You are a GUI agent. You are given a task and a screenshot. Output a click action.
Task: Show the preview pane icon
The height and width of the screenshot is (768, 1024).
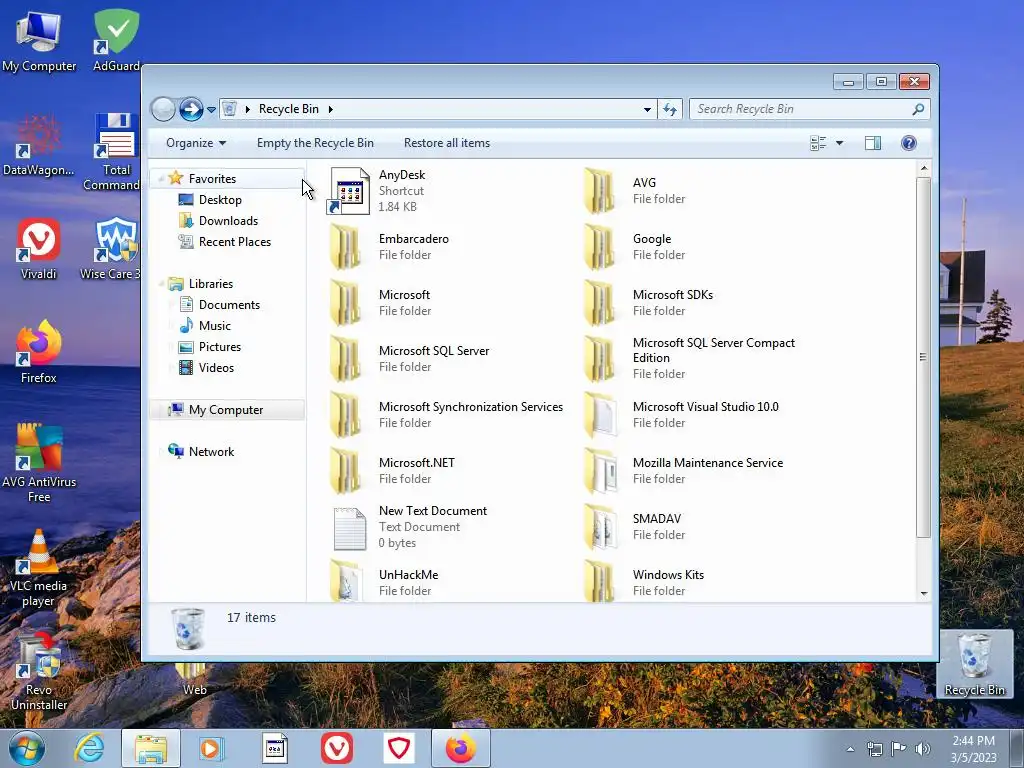[x=872, y=143]
